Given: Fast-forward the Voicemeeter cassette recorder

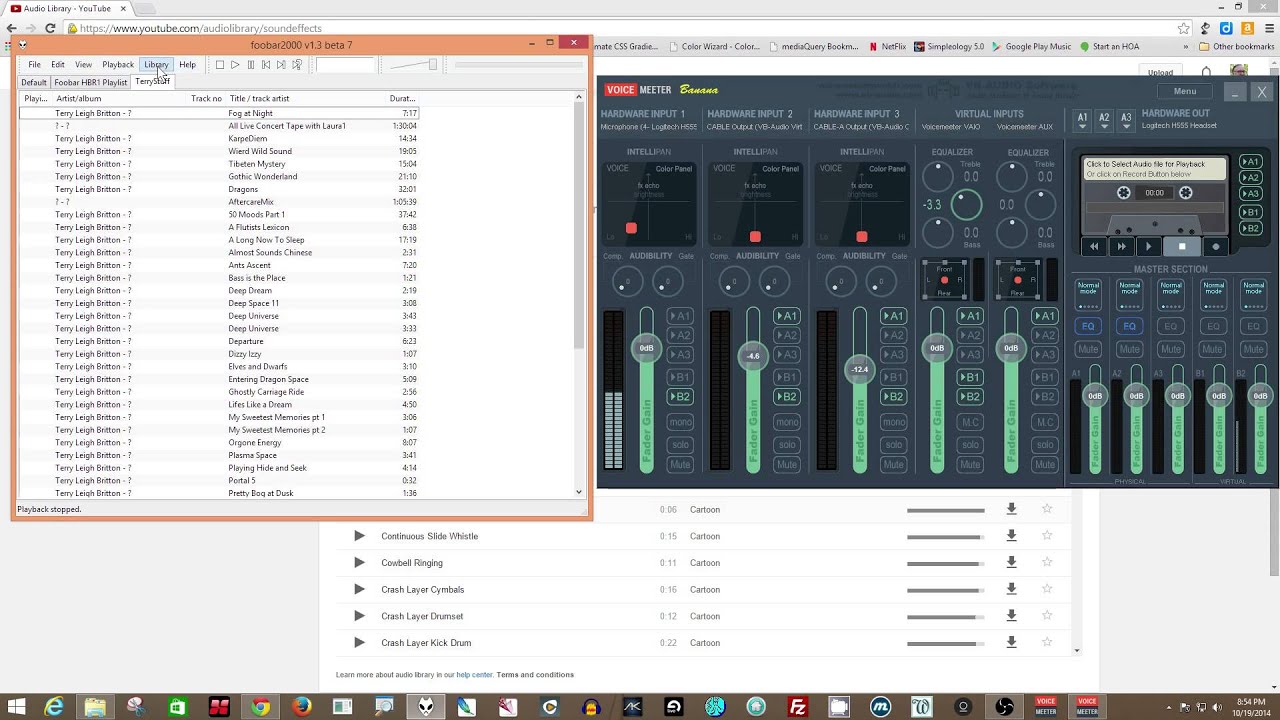Looking at the screenshot, I should click(1121, 246).
